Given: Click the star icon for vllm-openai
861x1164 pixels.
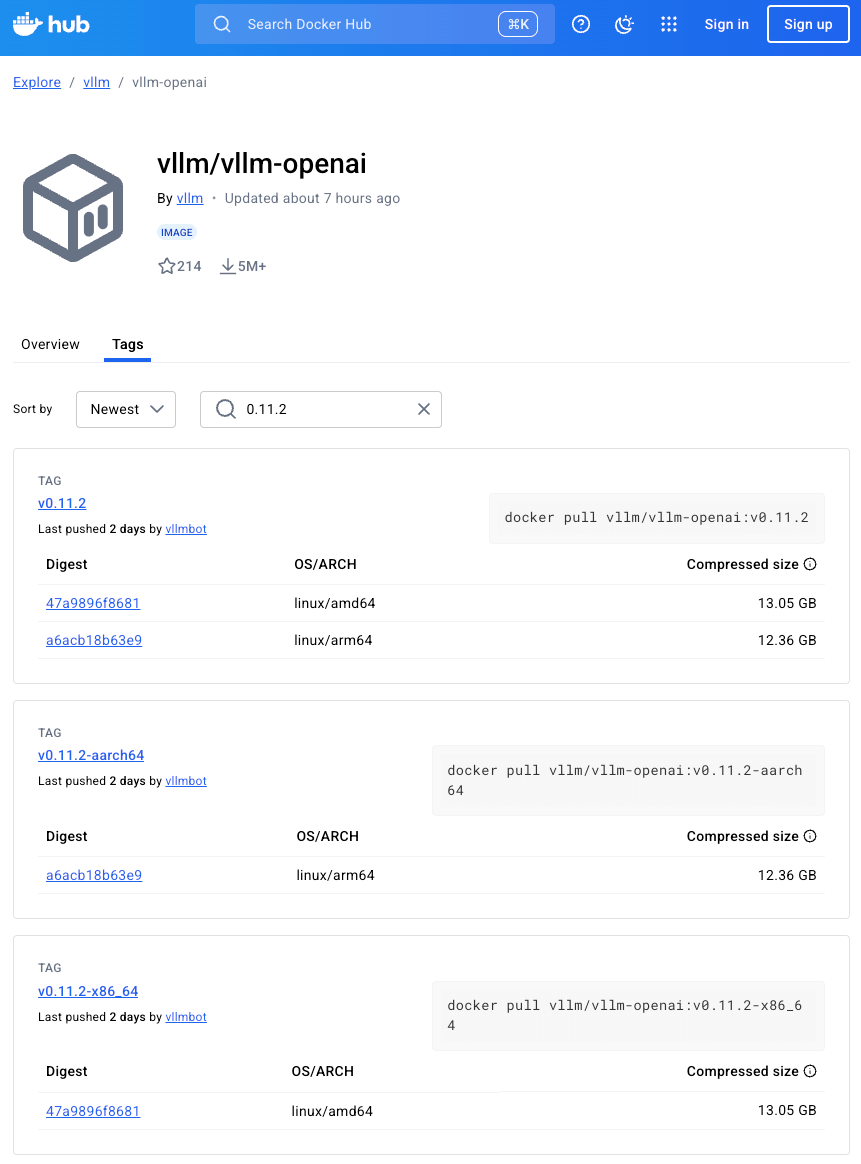Looking at the screenshot, I should 167,266.
